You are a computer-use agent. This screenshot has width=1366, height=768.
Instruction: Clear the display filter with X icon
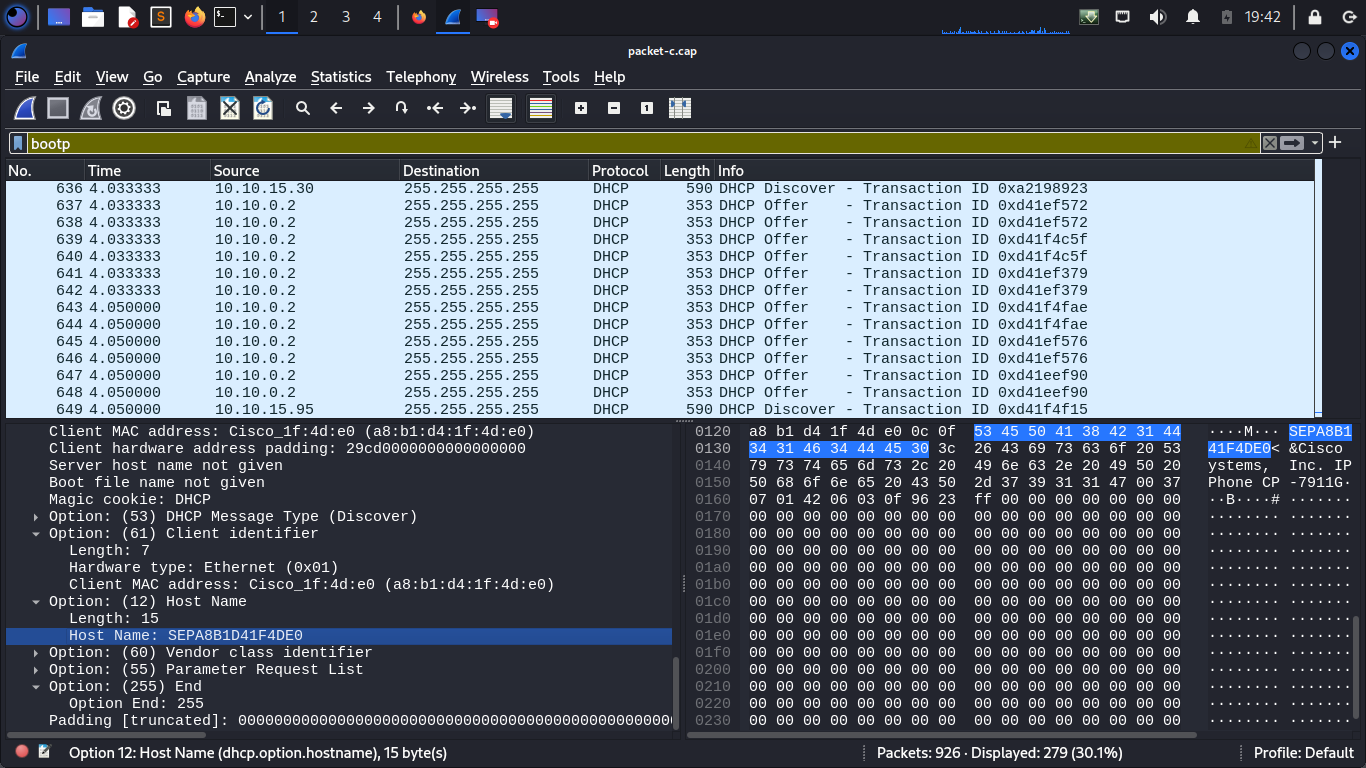[x=1270, y=143]
